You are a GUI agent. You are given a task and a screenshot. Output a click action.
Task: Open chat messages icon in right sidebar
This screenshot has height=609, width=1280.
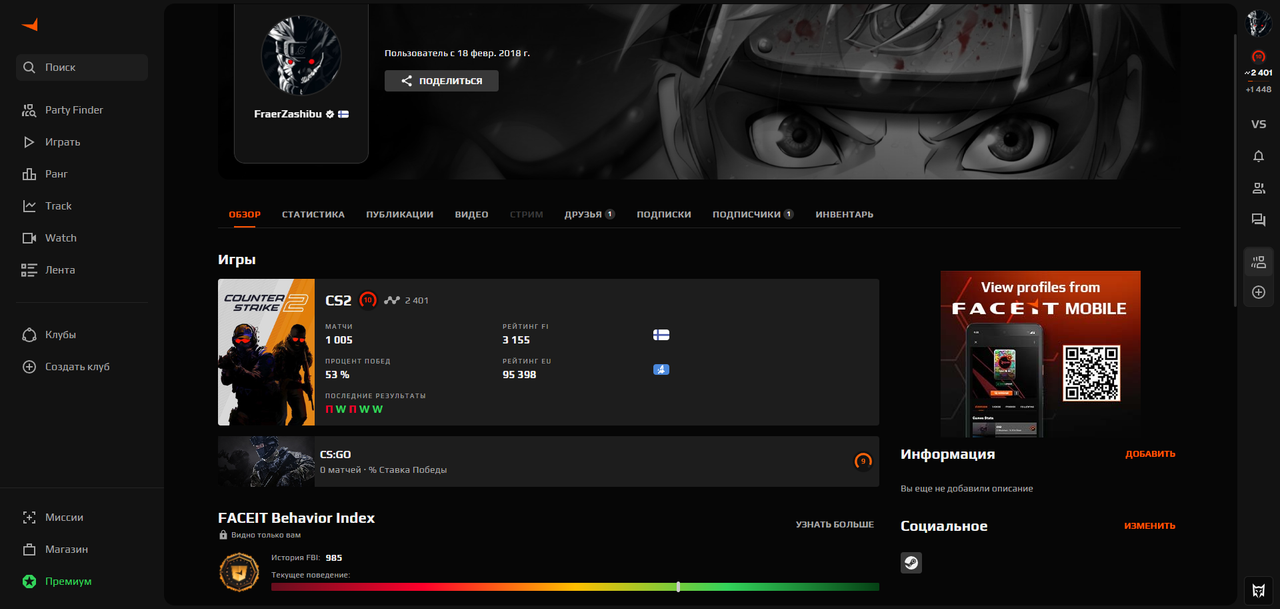pyautogui.click(x=1258, y=220)
